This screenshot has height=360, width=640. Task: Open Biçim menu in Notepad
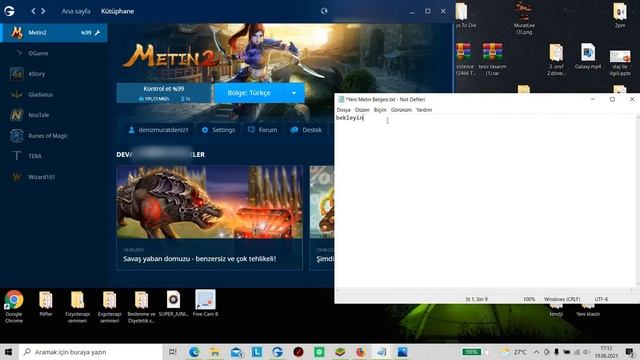[x=380, y=110]
